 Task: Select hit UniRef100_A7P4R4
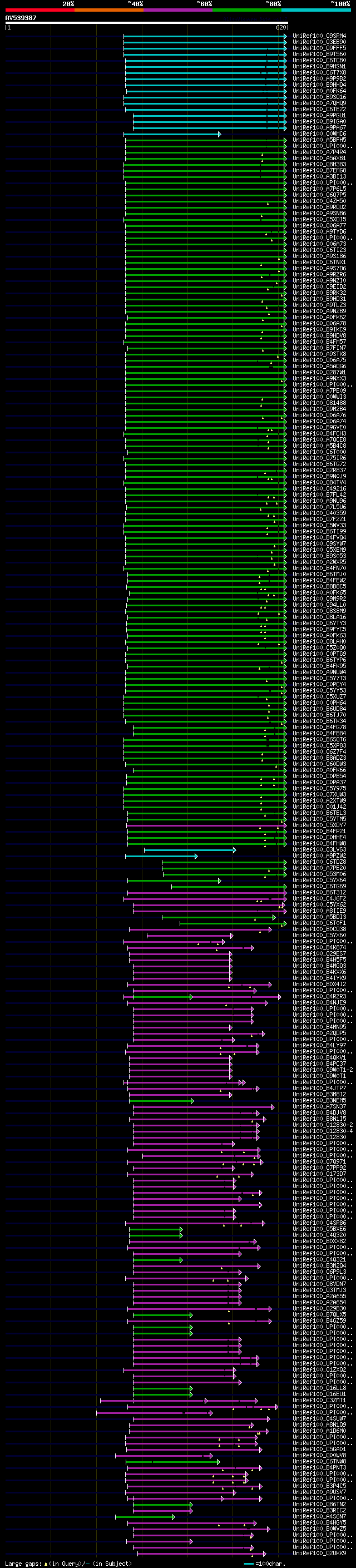(x=319, y=152)
